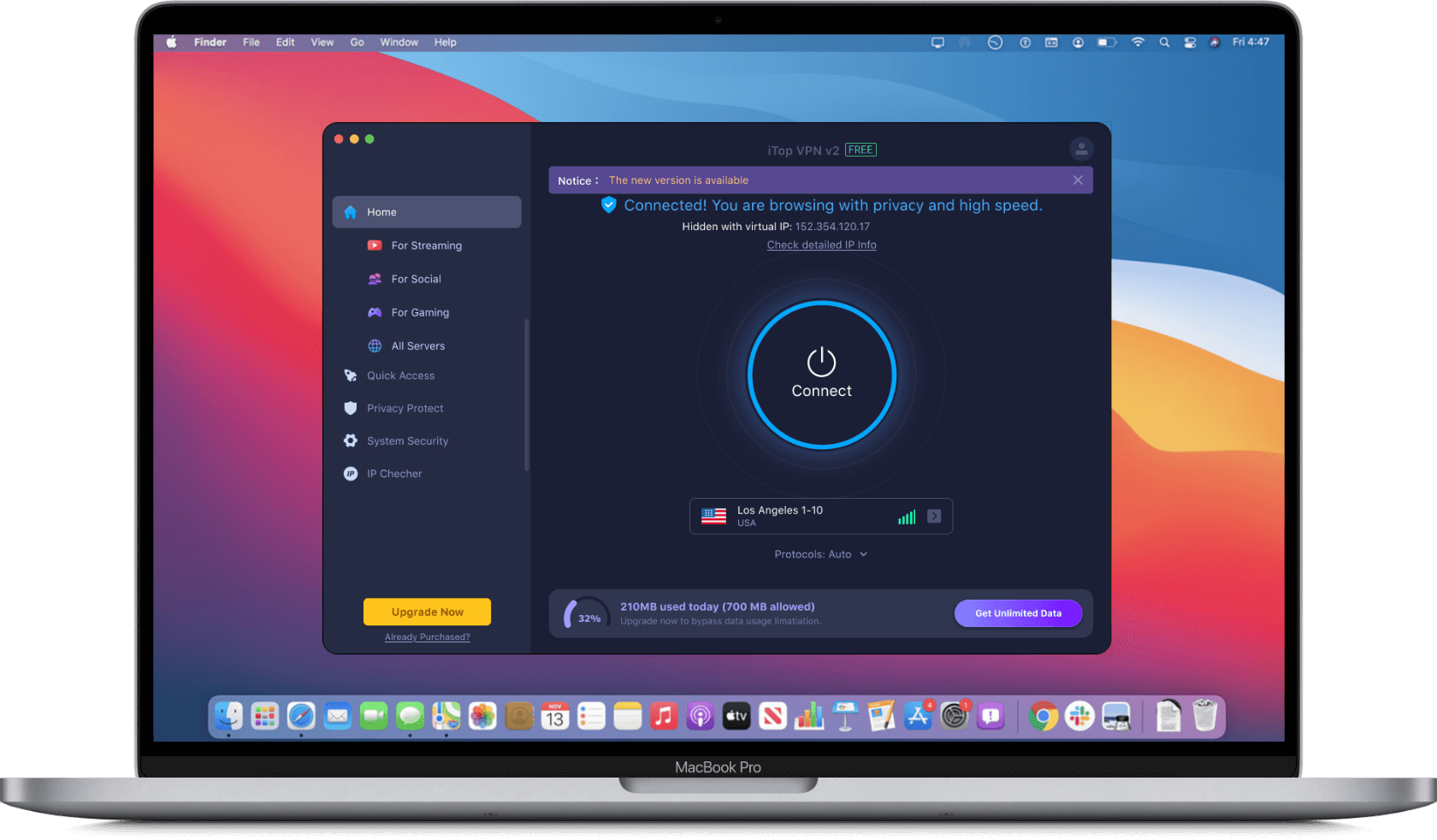Open the user account profile icon
This screenshot has height=840, width=1437.
click(x=1081, y=149)
